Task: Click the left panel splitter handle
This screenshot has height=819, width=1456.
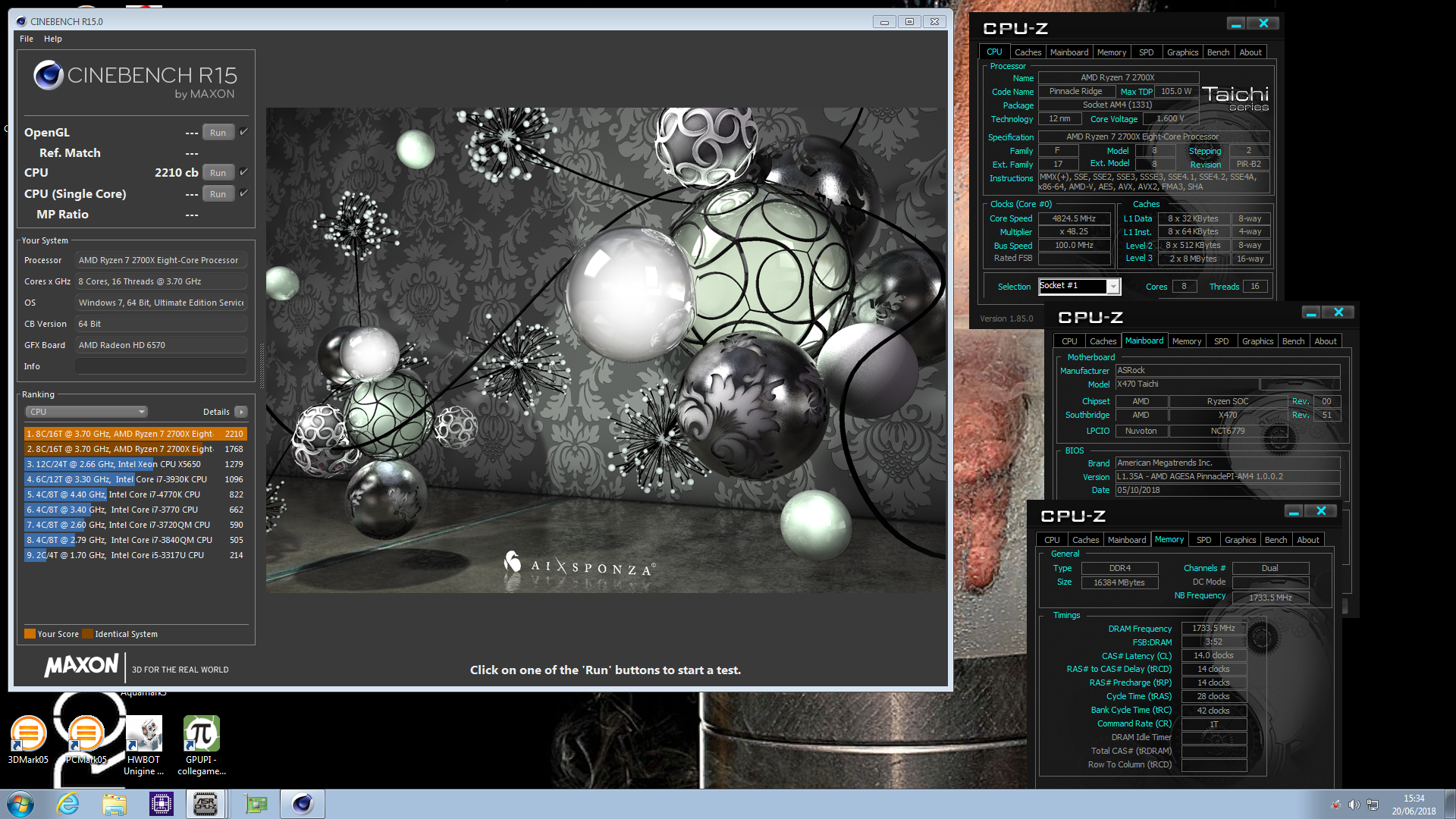Action: 262,365
